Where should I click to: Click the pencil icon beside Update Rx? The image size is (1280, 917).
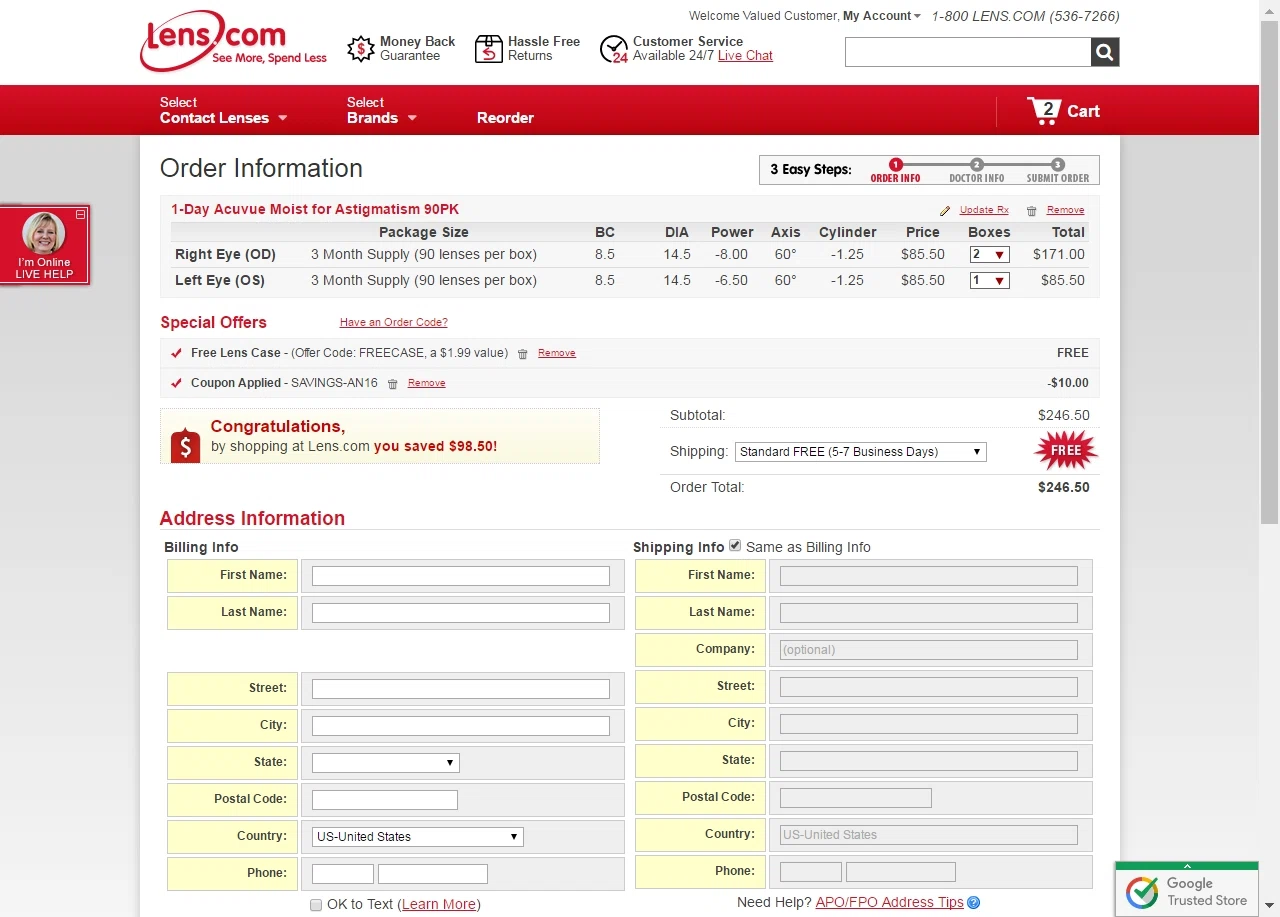[x=945, y=211]
